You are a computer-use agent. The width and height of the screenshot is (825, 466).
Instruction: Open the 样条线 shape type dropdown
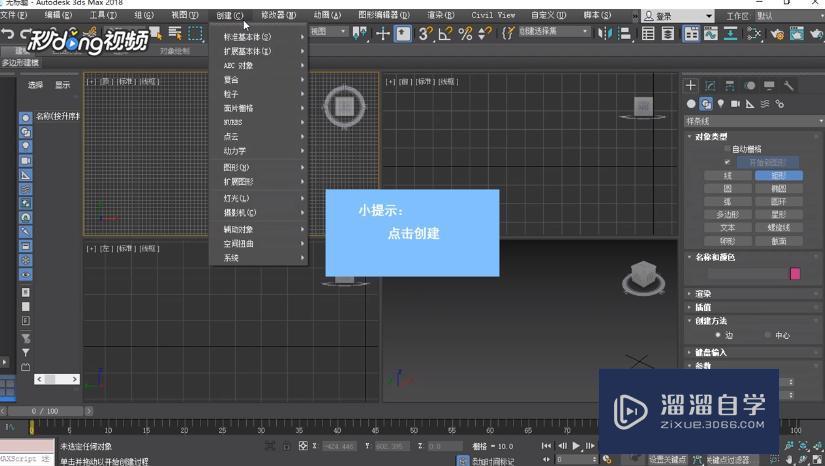(x=754, y=121)
